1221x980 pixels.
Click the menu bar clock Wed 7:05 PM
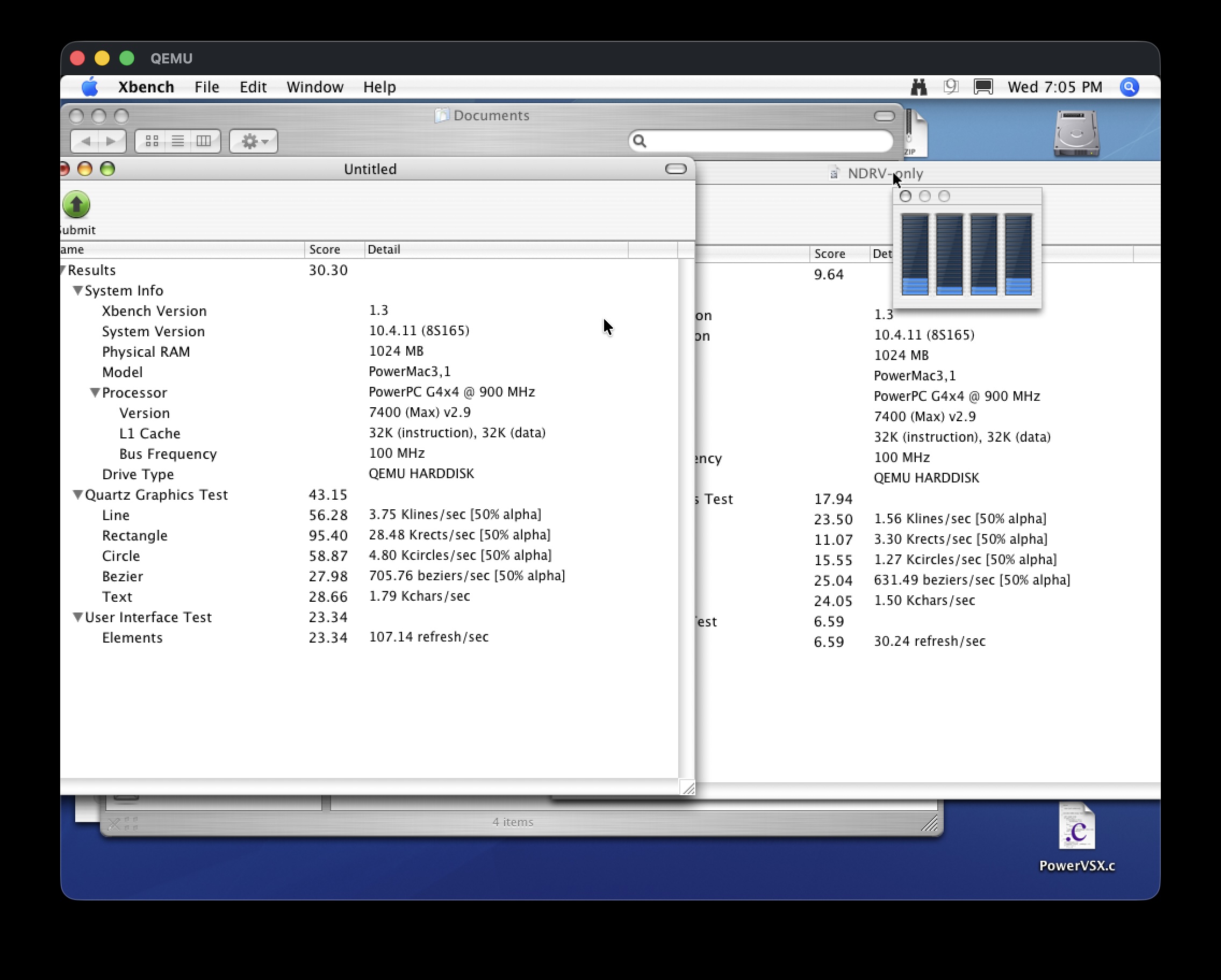pyautogui.click(x=1054, y=87)
